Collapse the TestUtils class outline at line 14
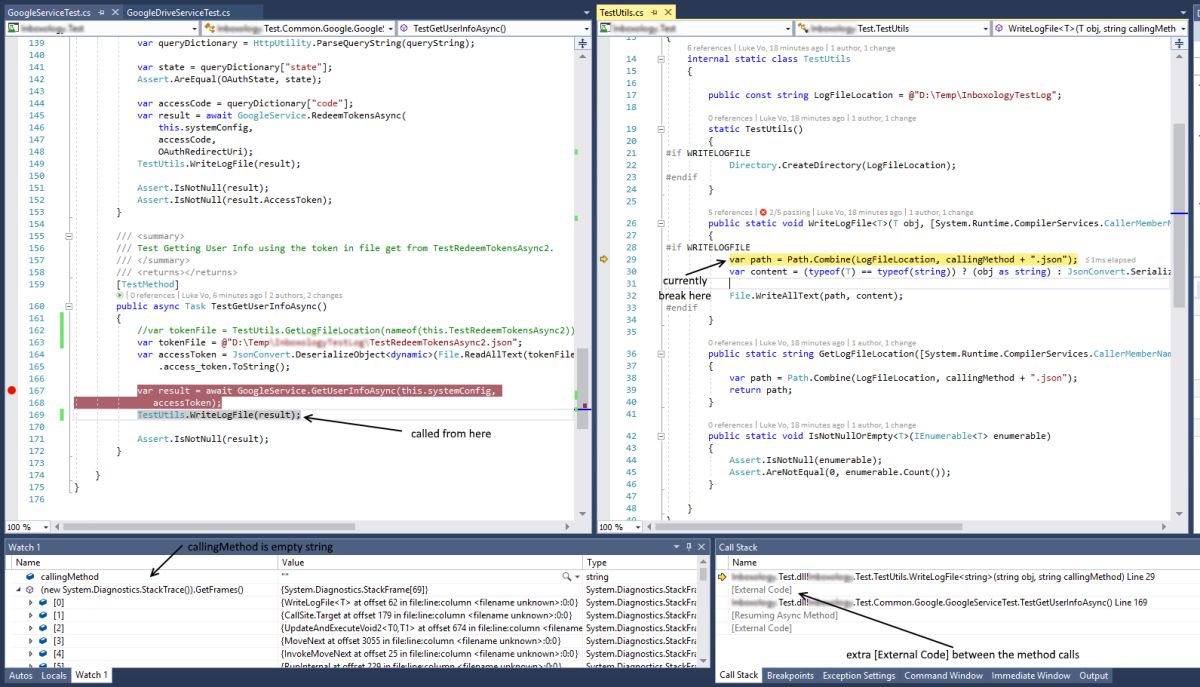 (x=661, y=59)
